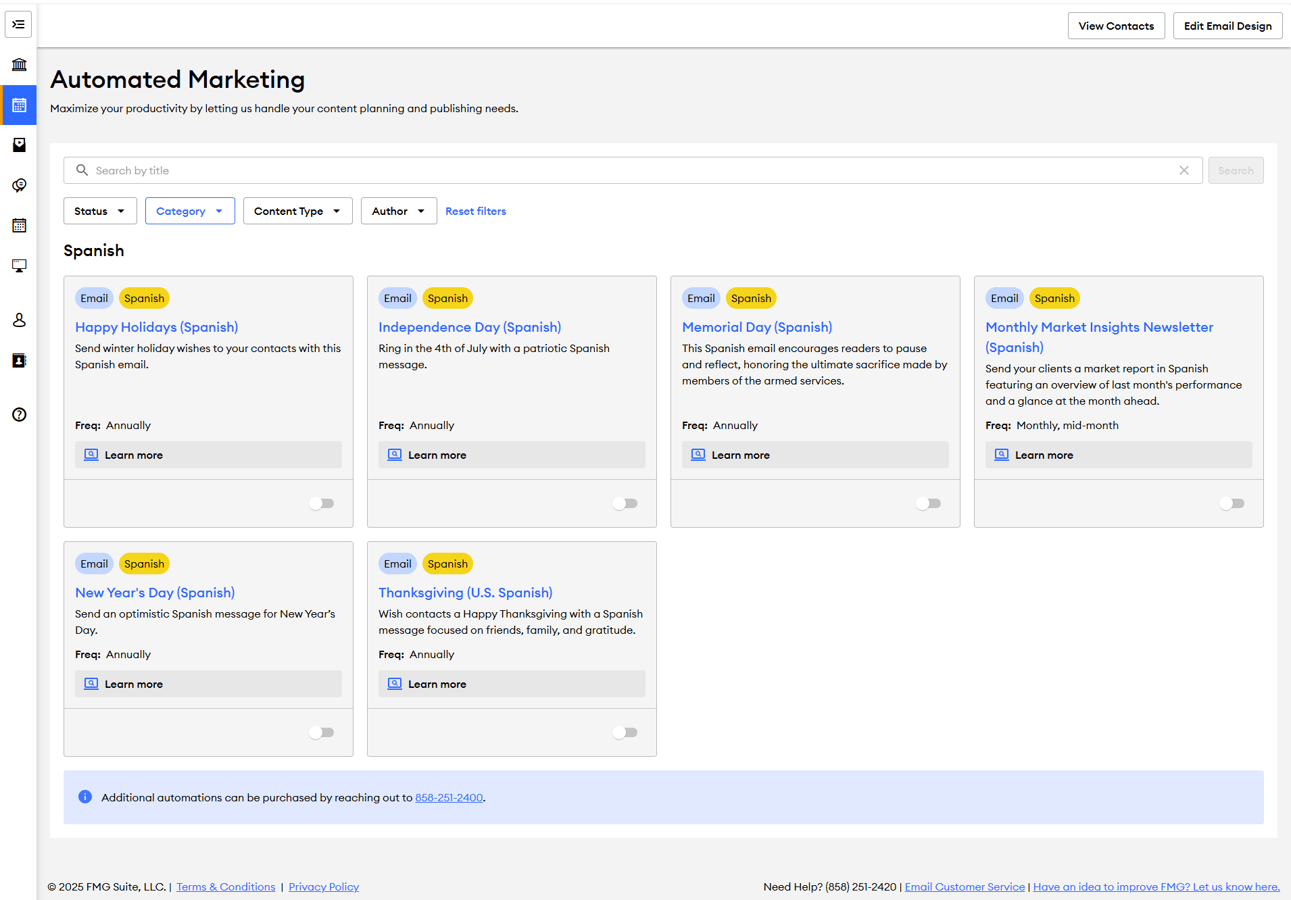Open the Content Type filter dropdown

pyautogui.click(x=297, y=211)
